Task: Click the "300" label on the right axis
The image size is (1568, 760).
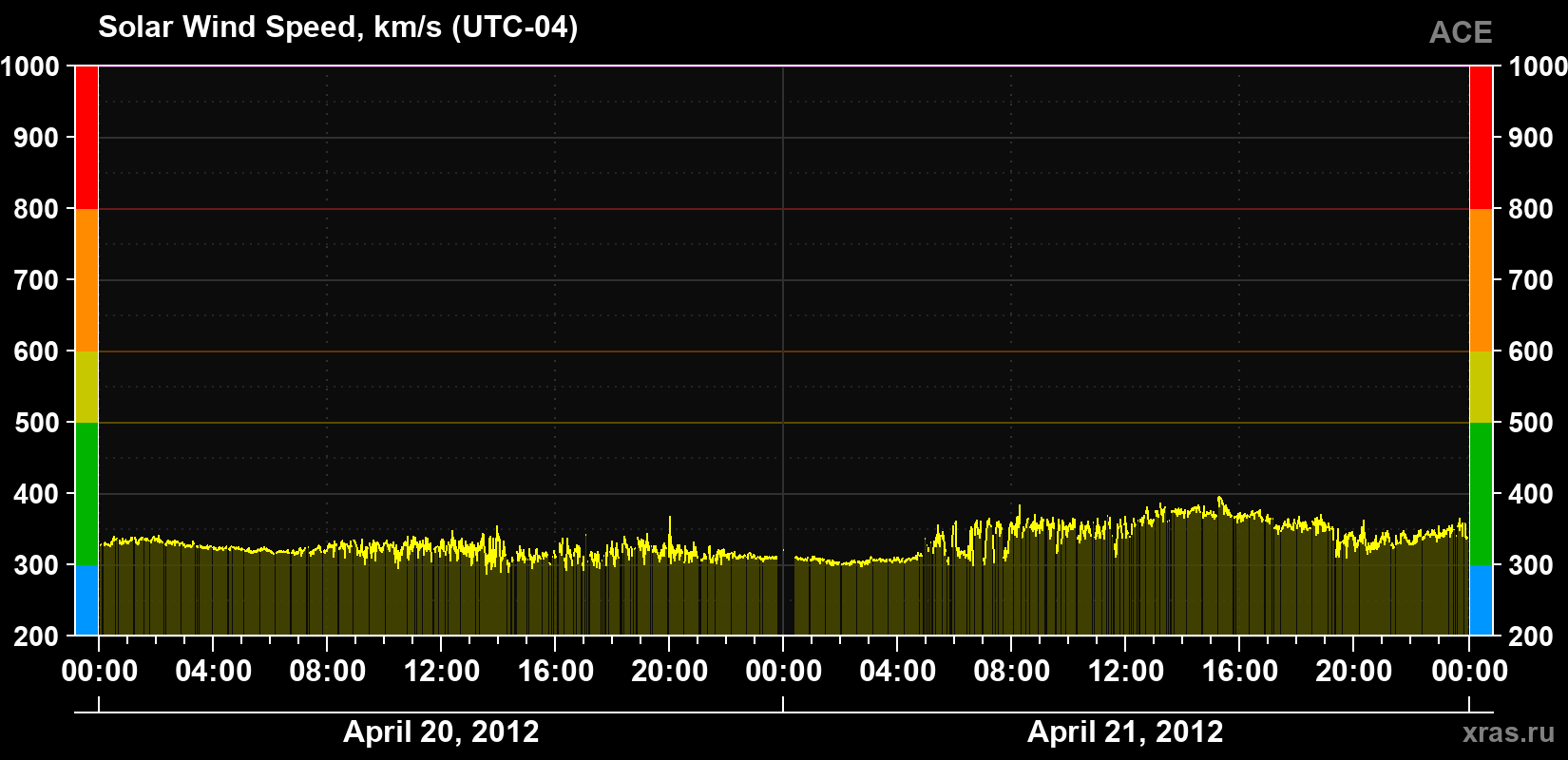Action: pyautogui.click(x=1531, y=565)
